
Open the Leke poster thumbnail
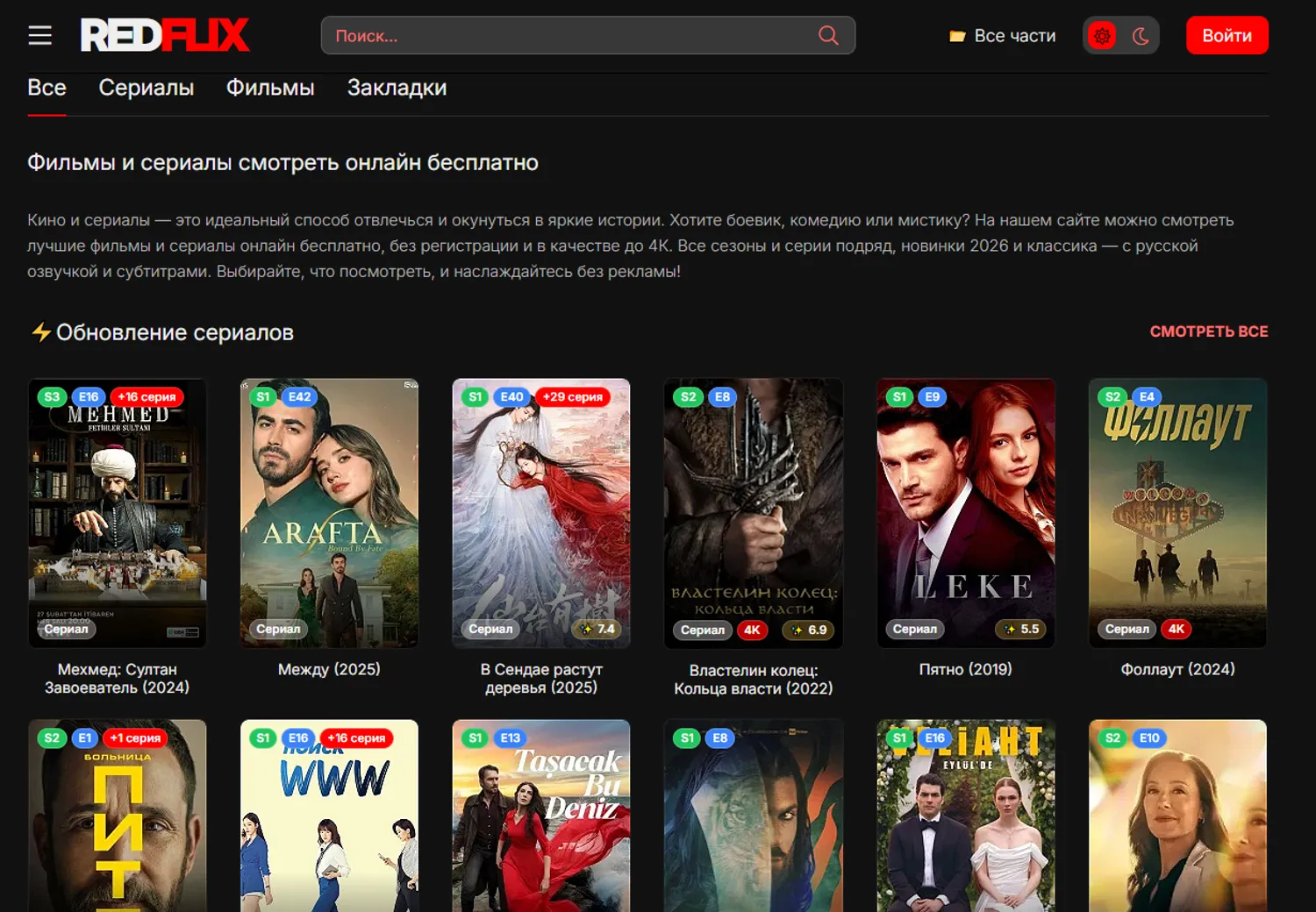pyautogui.click(x=966, y=513)
